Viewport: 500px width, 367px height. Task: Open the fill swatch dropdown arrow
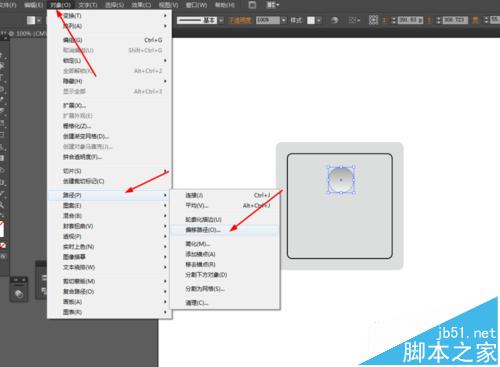39,20
